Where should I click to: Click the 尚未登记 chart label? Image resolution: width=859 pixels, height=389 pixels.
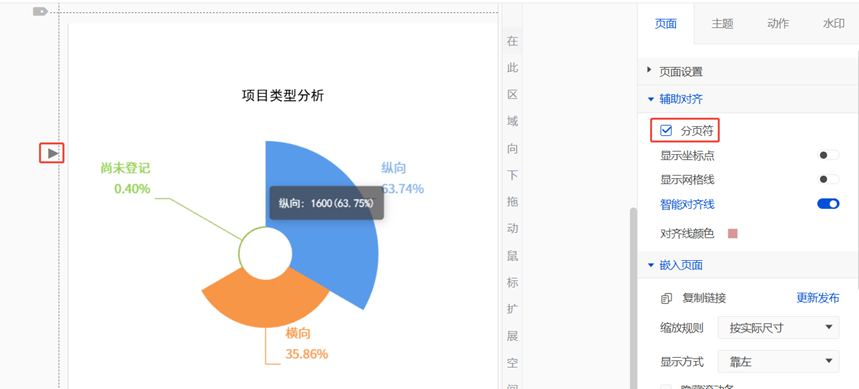[x=125, y=168]
